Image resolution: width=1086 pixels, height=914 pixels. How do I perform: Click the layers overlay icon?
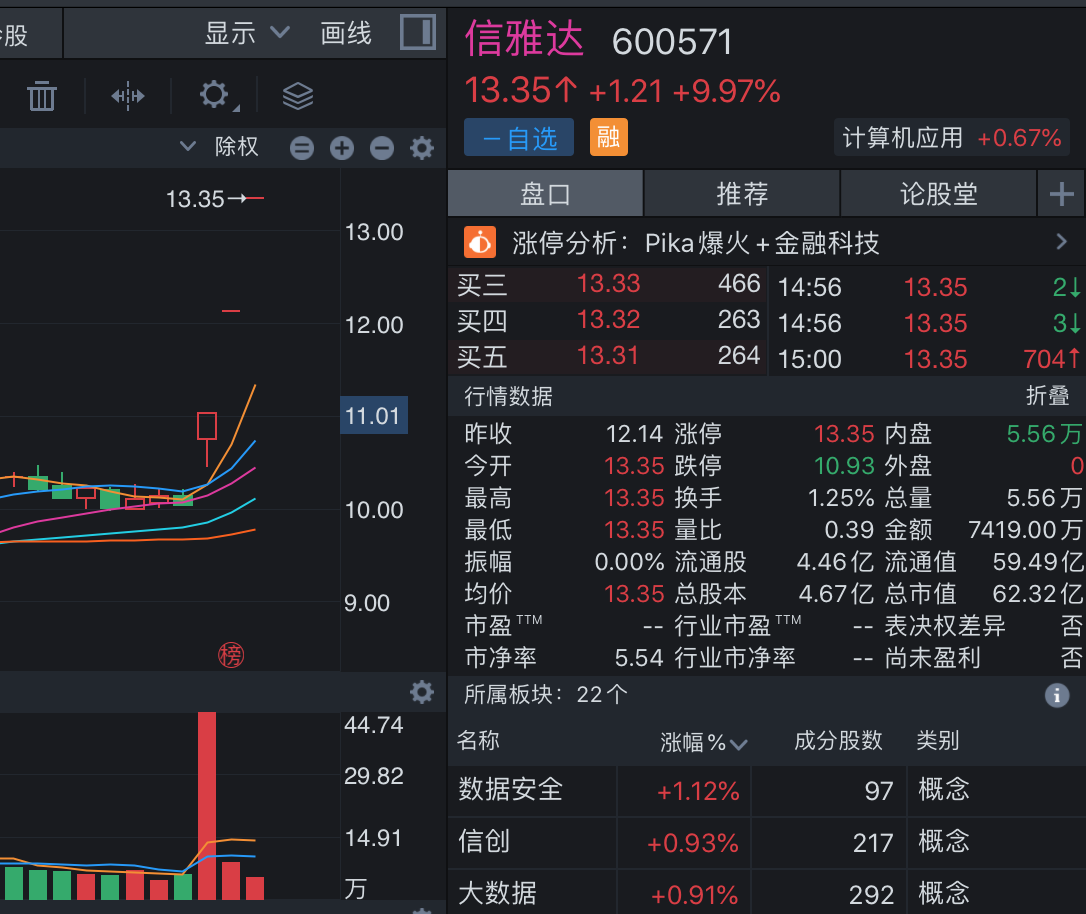pos(298,96)
